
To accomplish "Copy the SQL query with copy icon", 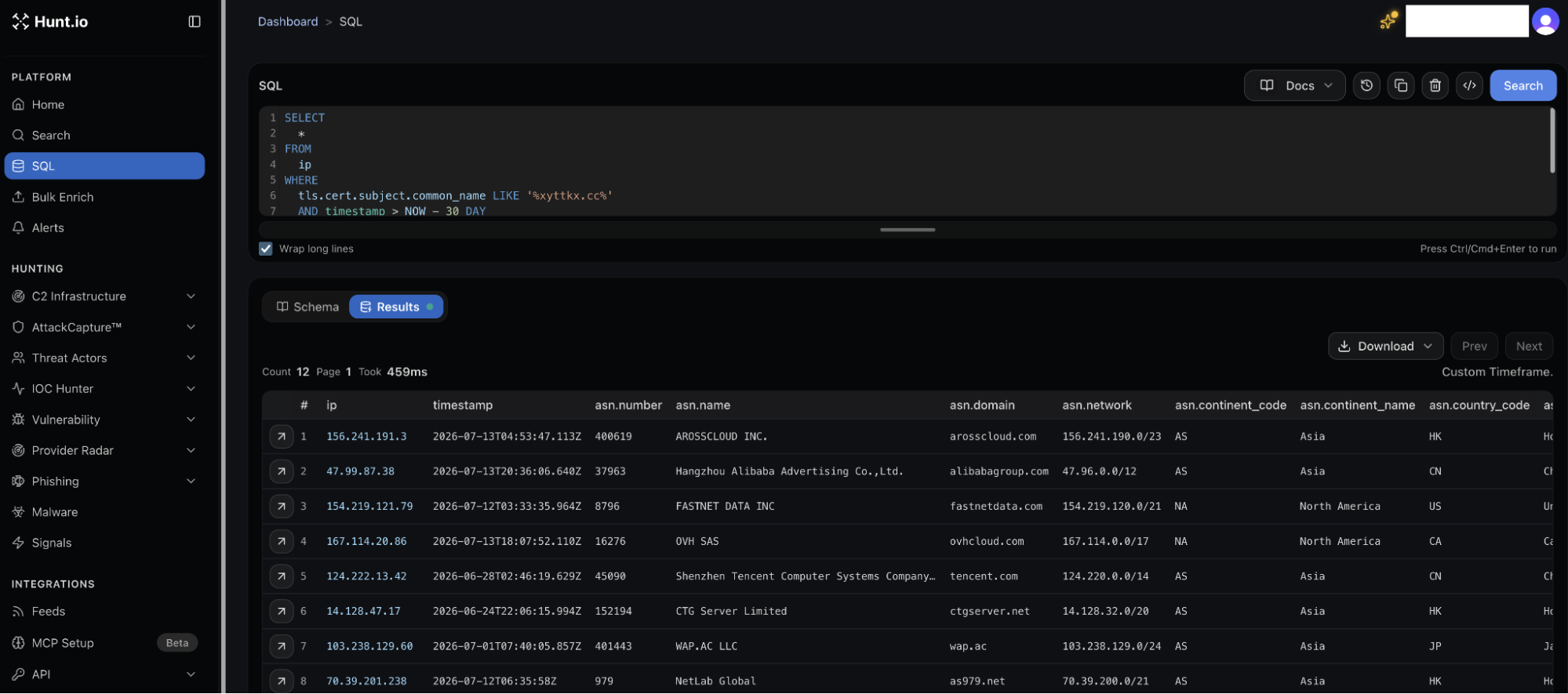I will click(1401, 85).
